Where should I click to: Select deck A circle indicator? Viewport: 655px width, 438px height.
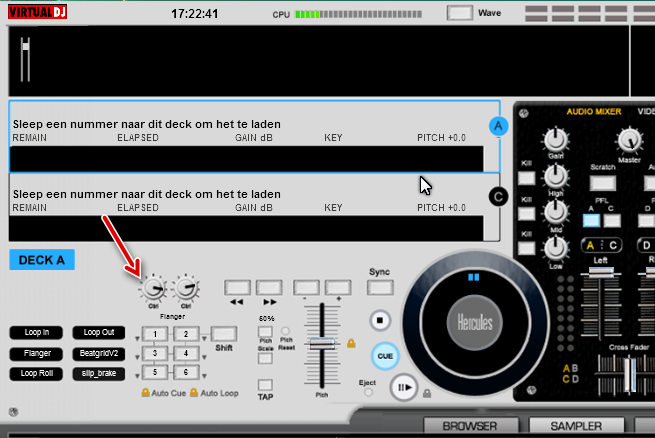pos(498,126)
